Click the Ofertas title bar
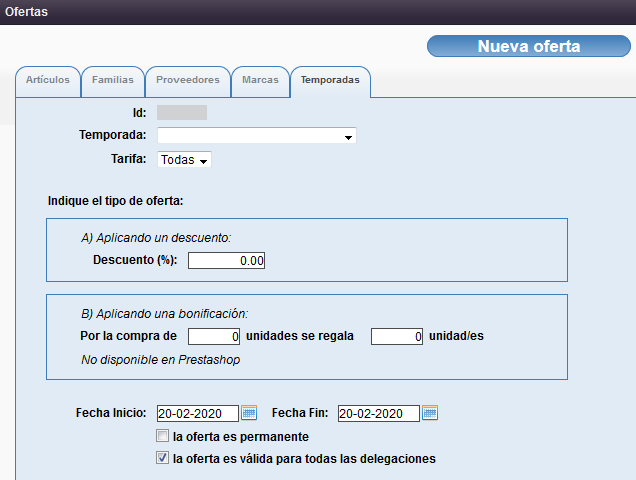 click(x=318, y=12)
